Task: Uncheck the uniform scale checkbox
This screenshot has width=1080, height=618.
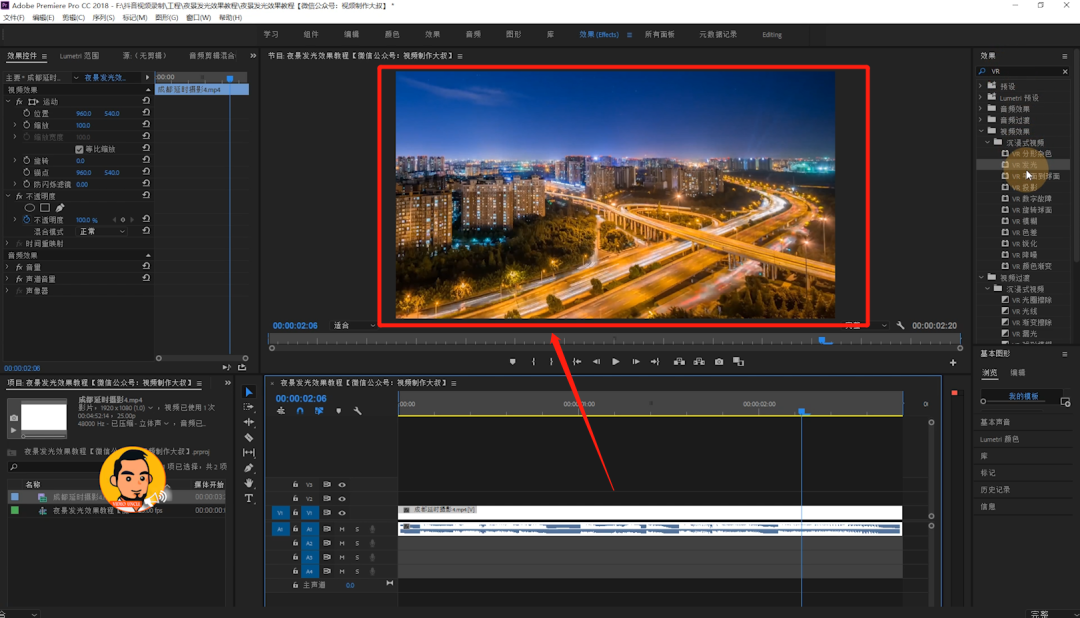Action: (x=80, y=149)
